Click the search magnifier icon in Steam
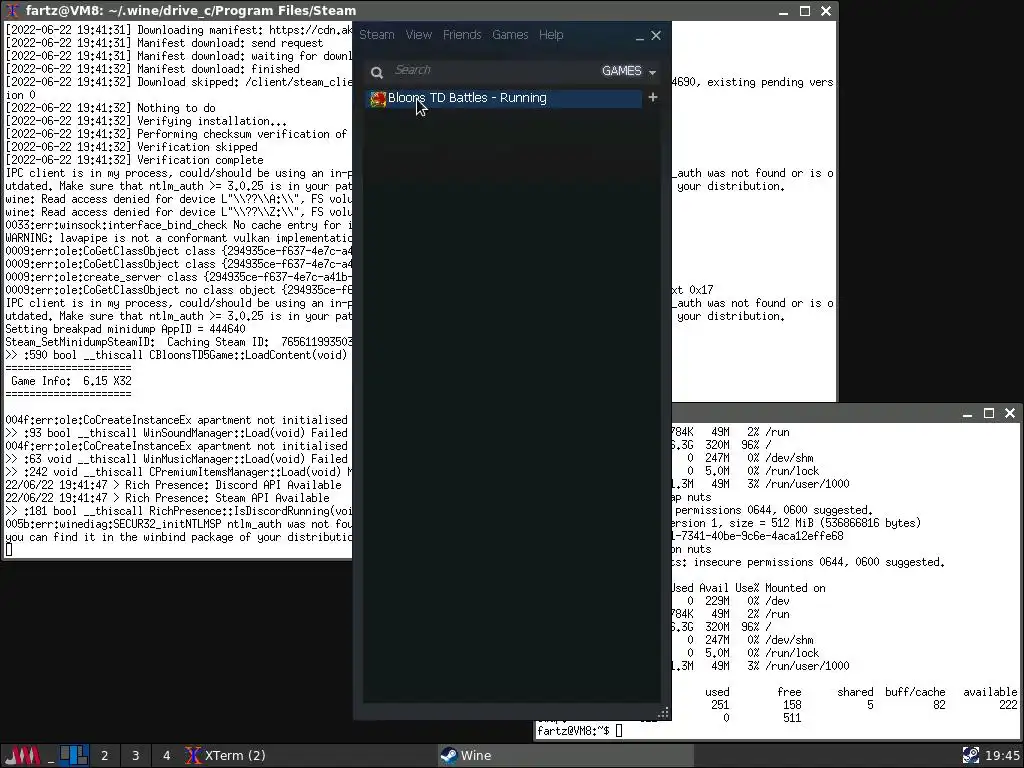Image resolution: width=1024 pixels, height=768 pixels. pos(377,72)
